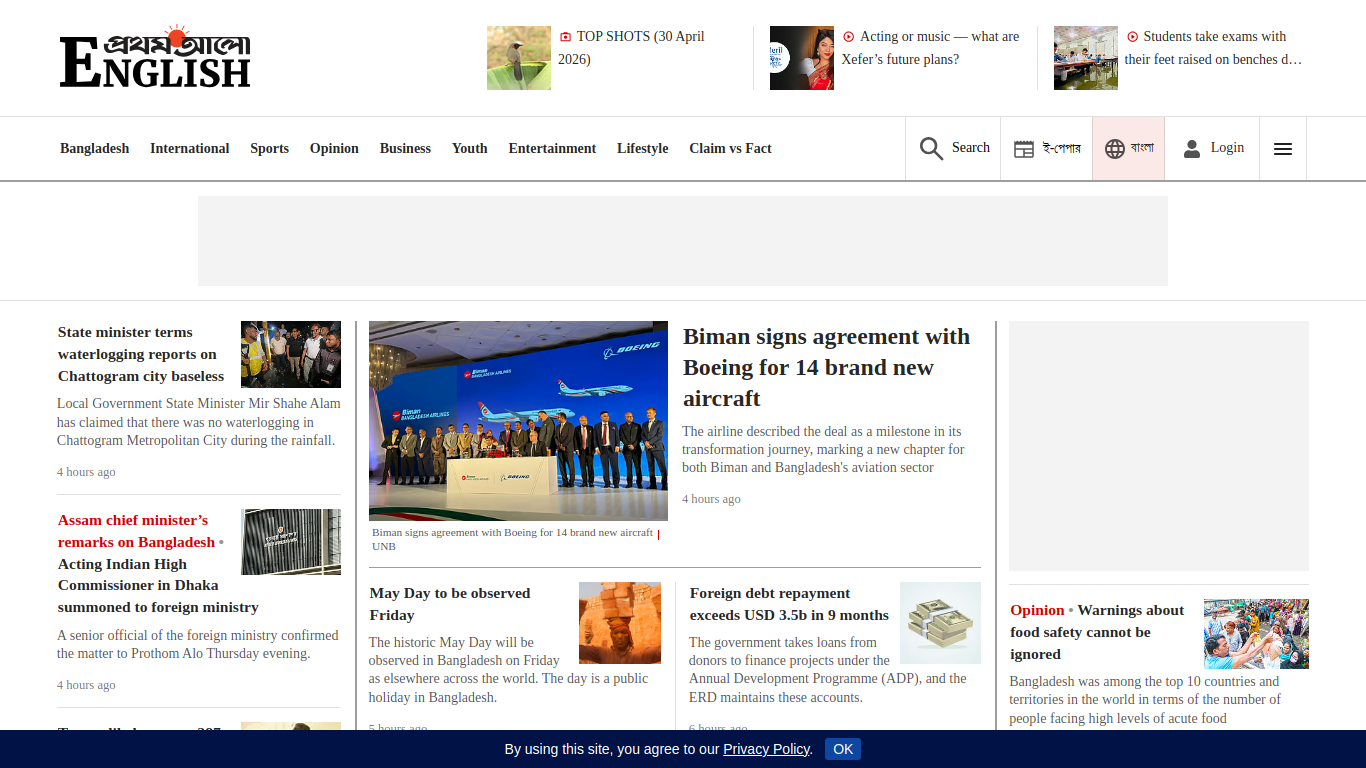Open the Privacy Policy link
The width and height of the screenshot is (1366, 768).
(766, 749)
